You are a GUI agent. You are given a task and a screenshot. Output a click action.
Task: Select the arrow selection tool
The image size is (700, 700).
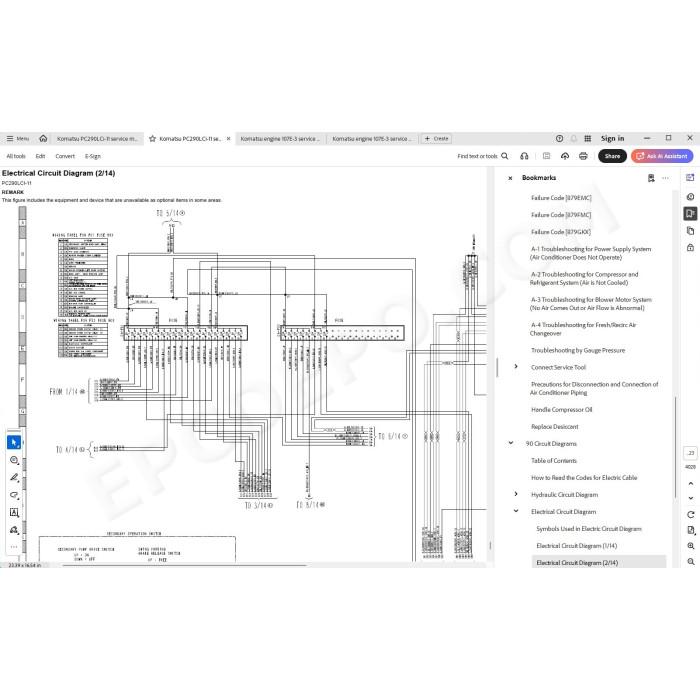tap(14, 442)
